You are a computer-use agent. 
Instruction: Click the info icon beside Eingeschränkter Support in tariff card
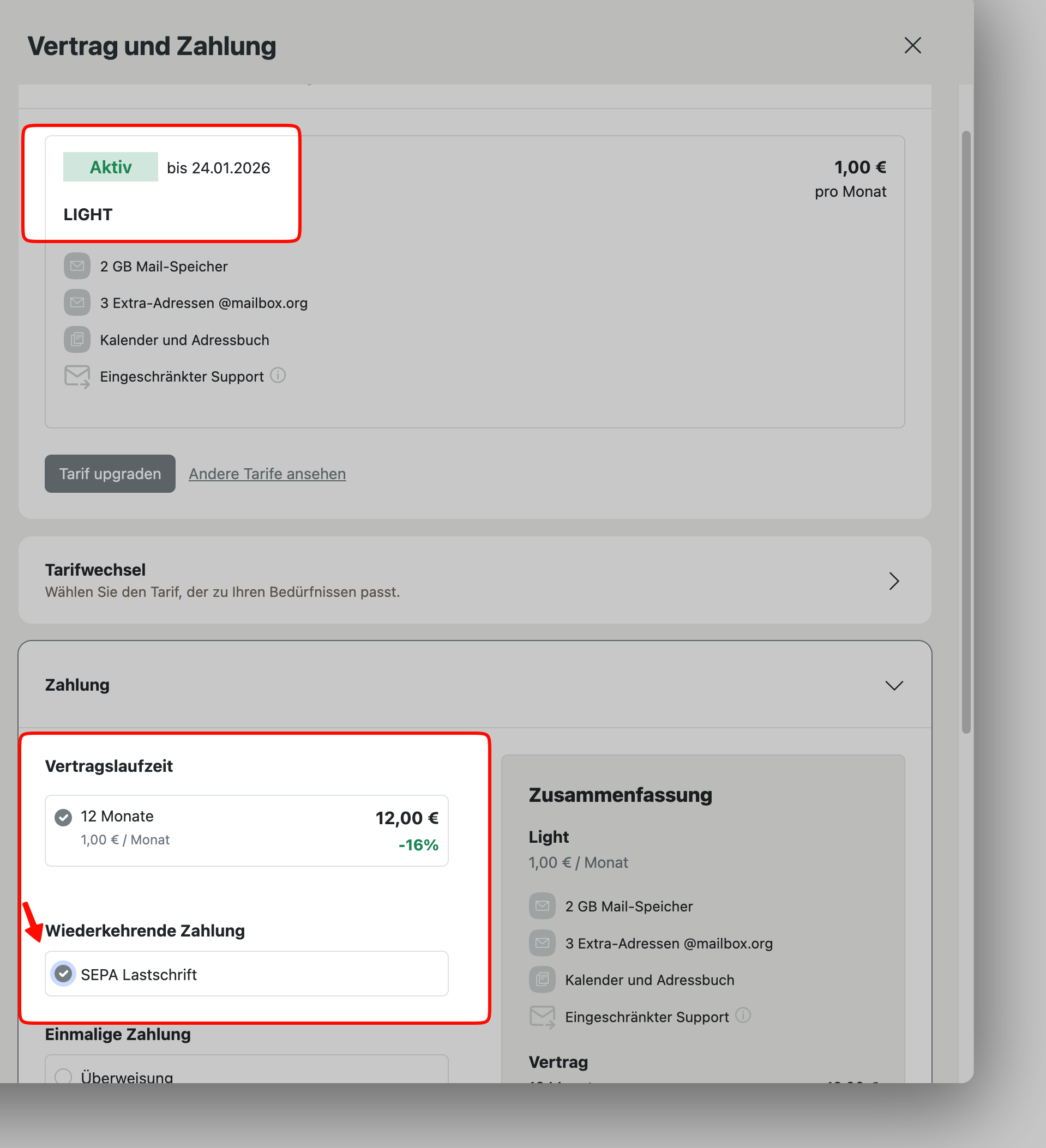pyautogui.click(x=278, y=376)
